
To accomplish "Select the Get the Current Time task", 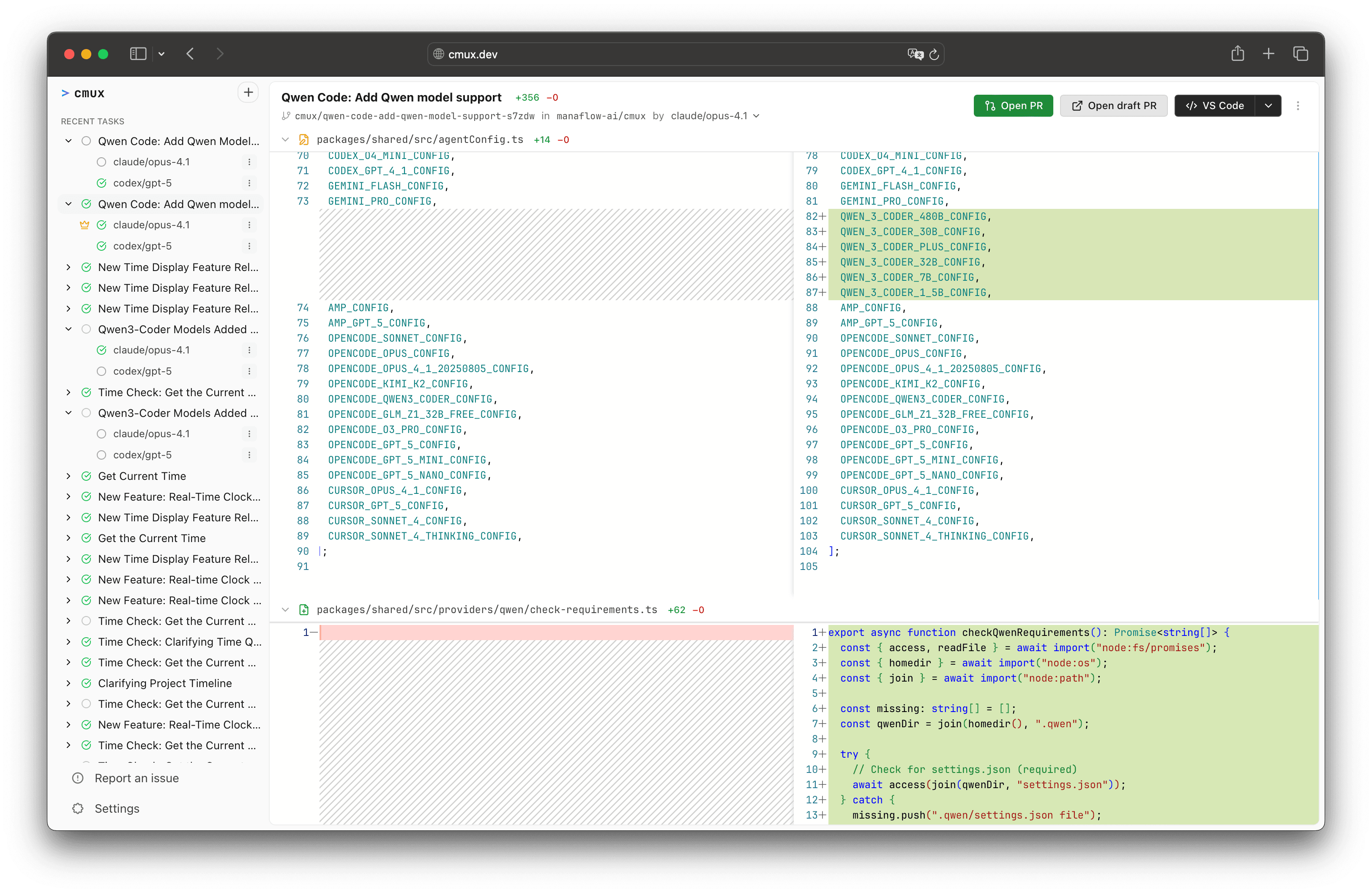I will click(152, 538).
